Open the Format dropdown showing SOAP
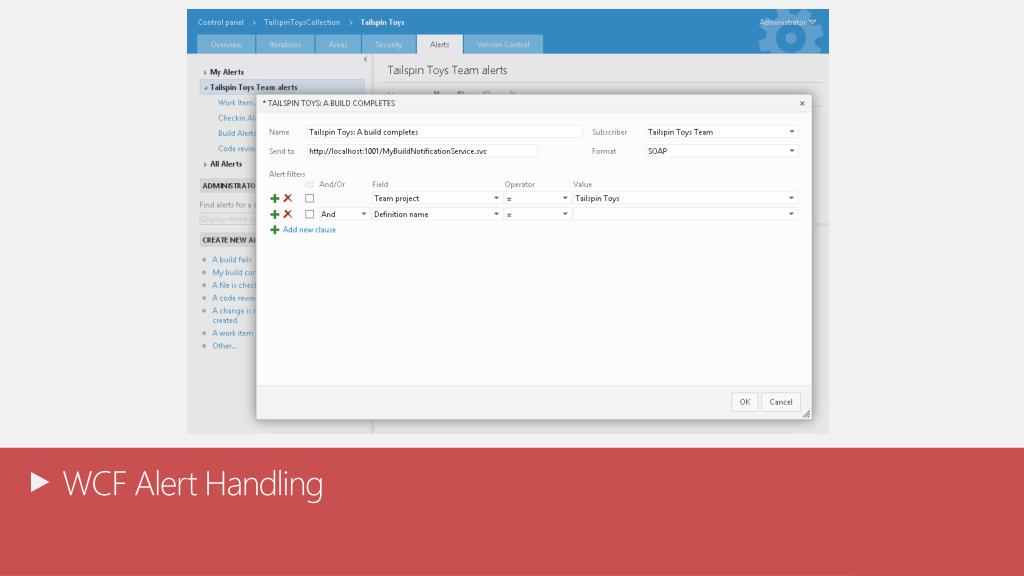The height and width of the screenshot is (576, 1024). tap(792, 151)
